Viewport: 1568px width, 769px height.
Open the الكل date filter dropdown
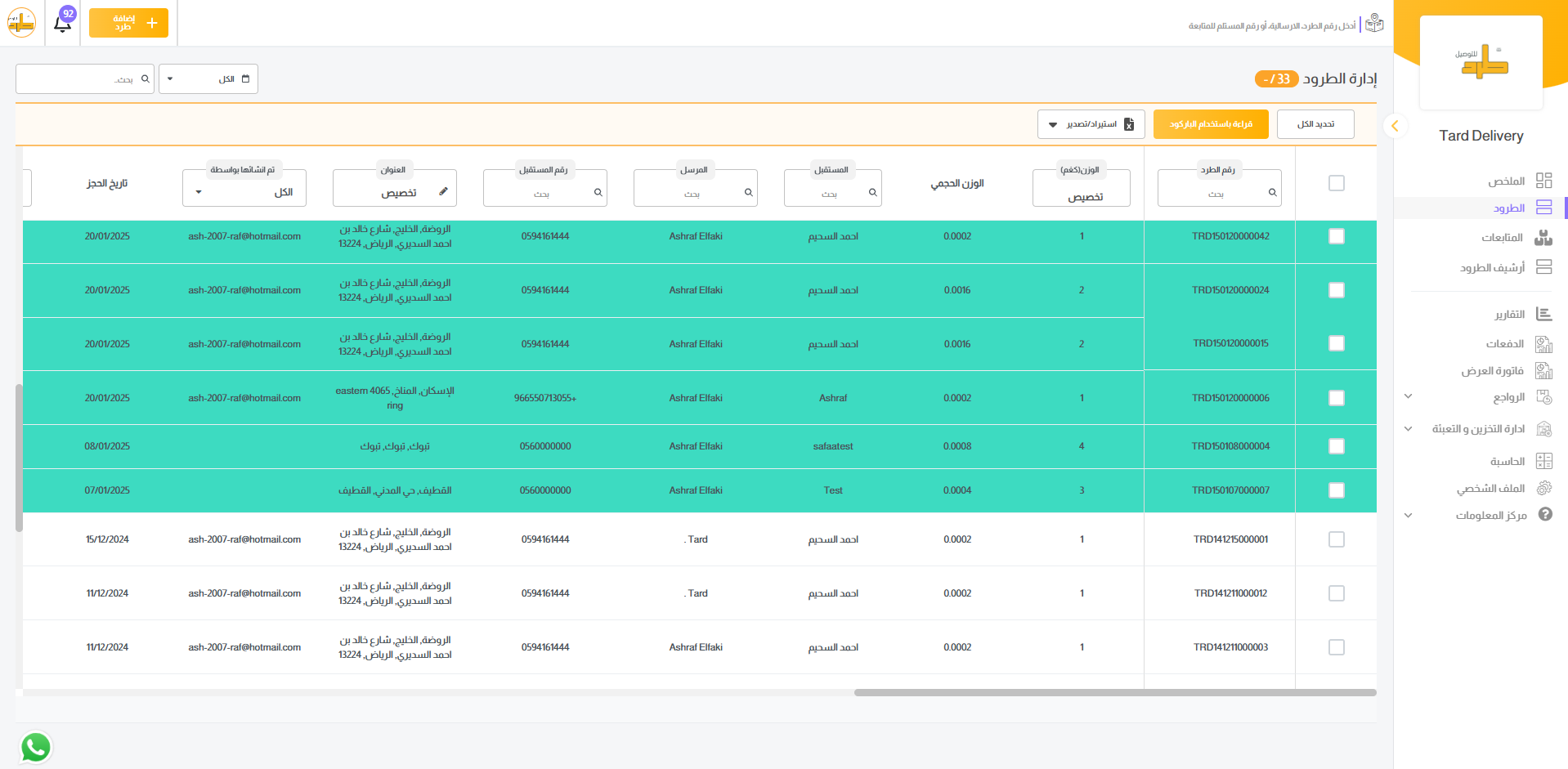[x=208, y=79]
